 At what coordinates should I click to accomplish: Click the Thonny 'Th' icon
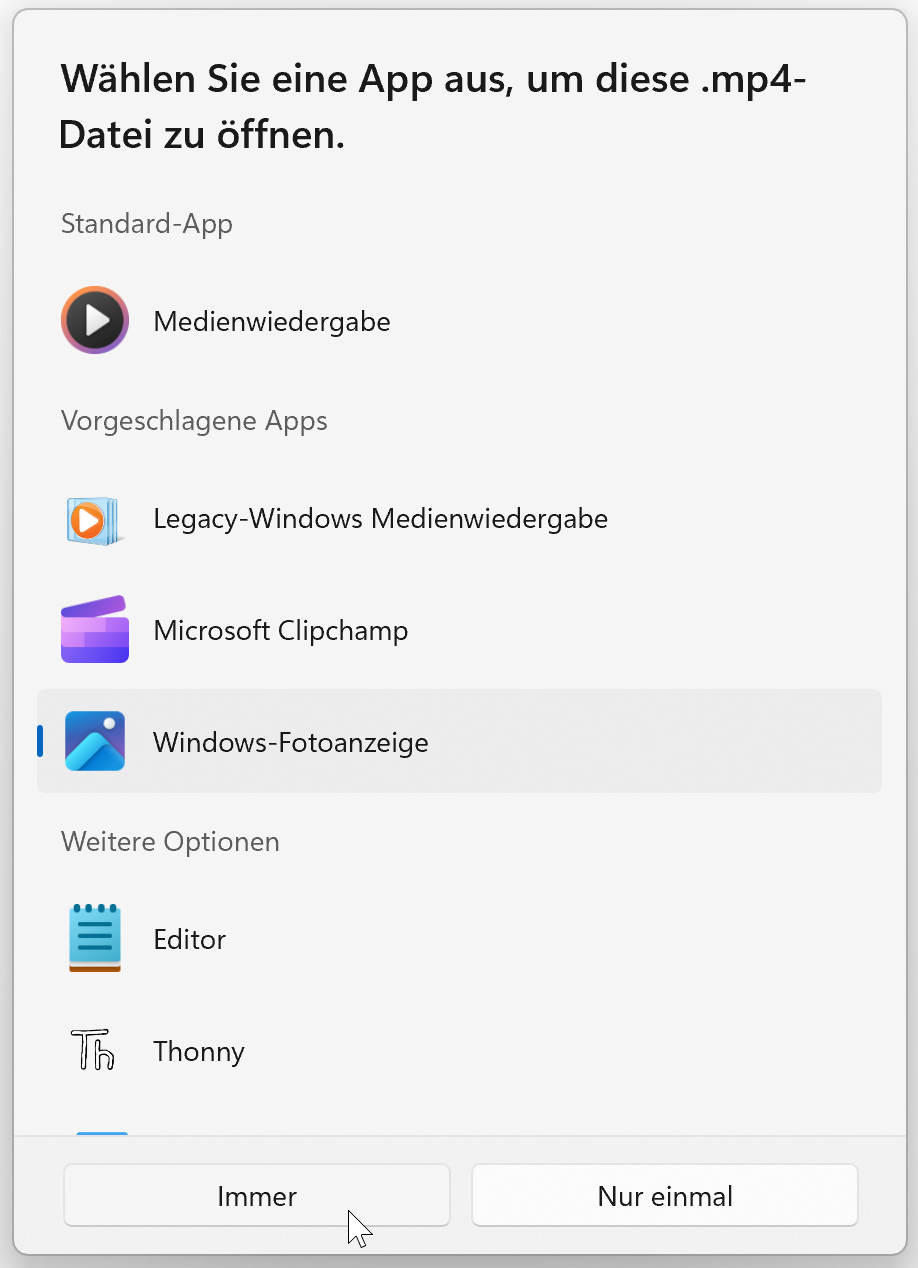pos(93,1050)
